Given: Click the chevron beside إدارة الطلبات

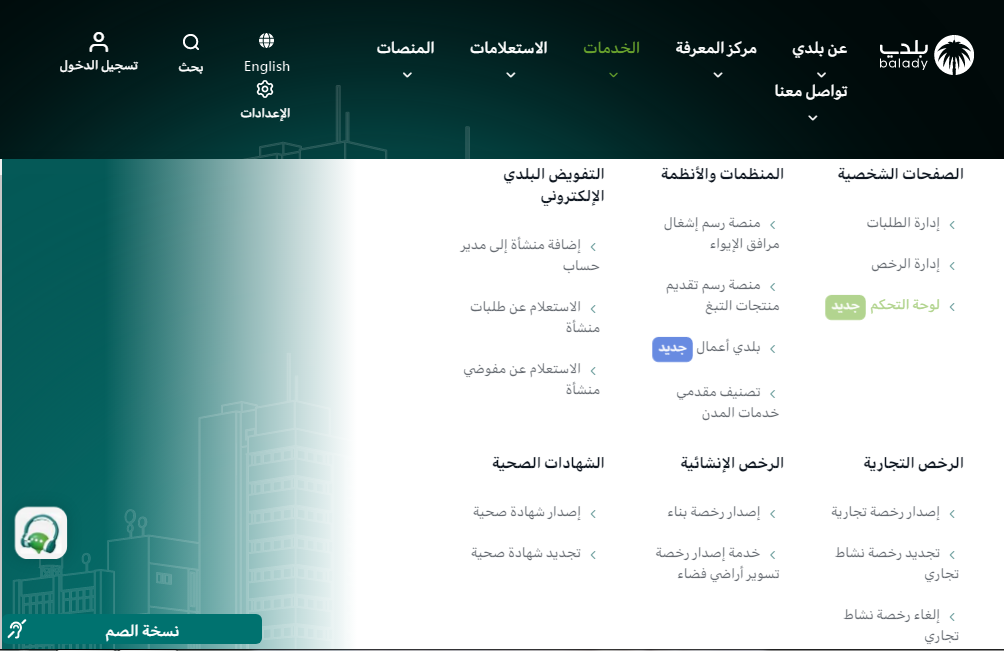Looking at the screenshot, I should pyautogui.click(x=952, y=225).
